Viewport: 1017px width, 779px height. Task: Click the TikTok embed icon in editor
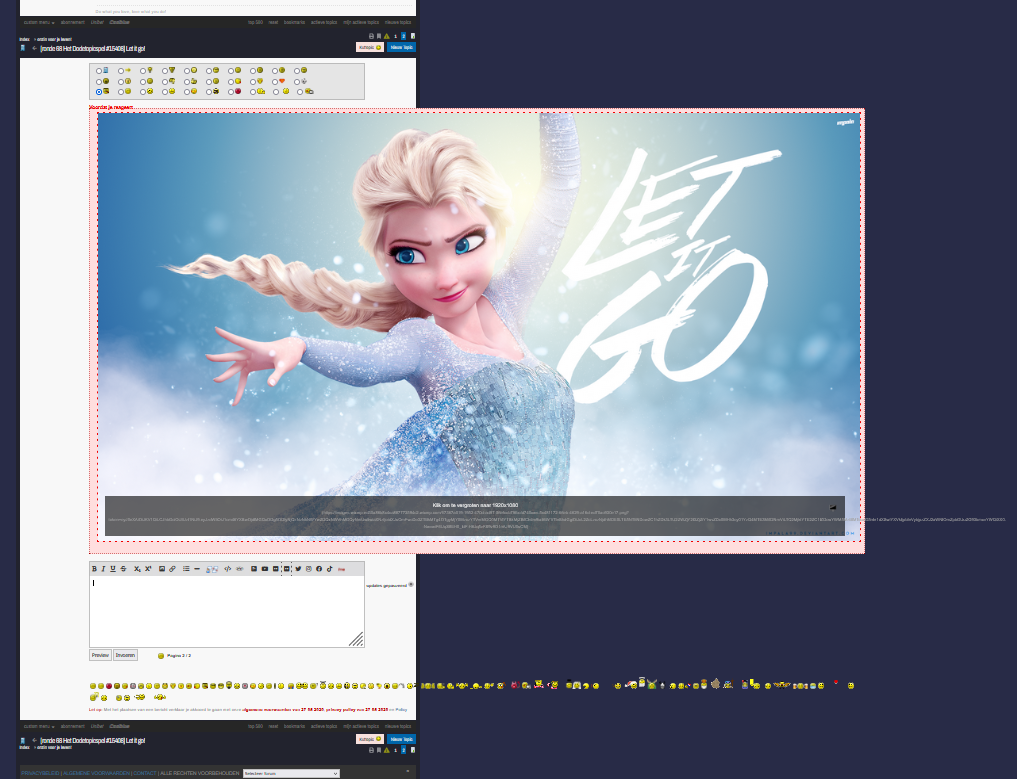click(x=329, y=569)
